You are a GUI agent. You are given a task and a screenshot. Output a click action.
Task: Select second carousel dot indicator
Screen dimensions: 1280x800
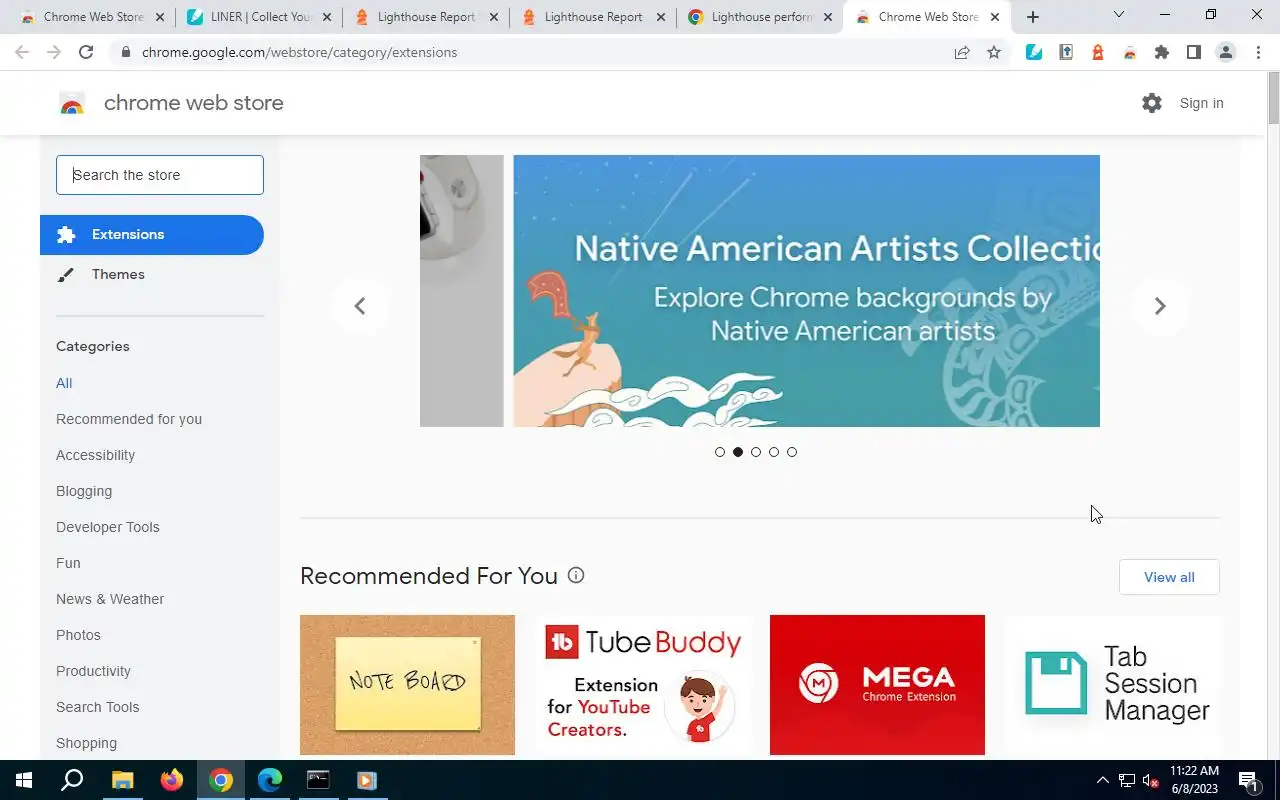(738, 452)
